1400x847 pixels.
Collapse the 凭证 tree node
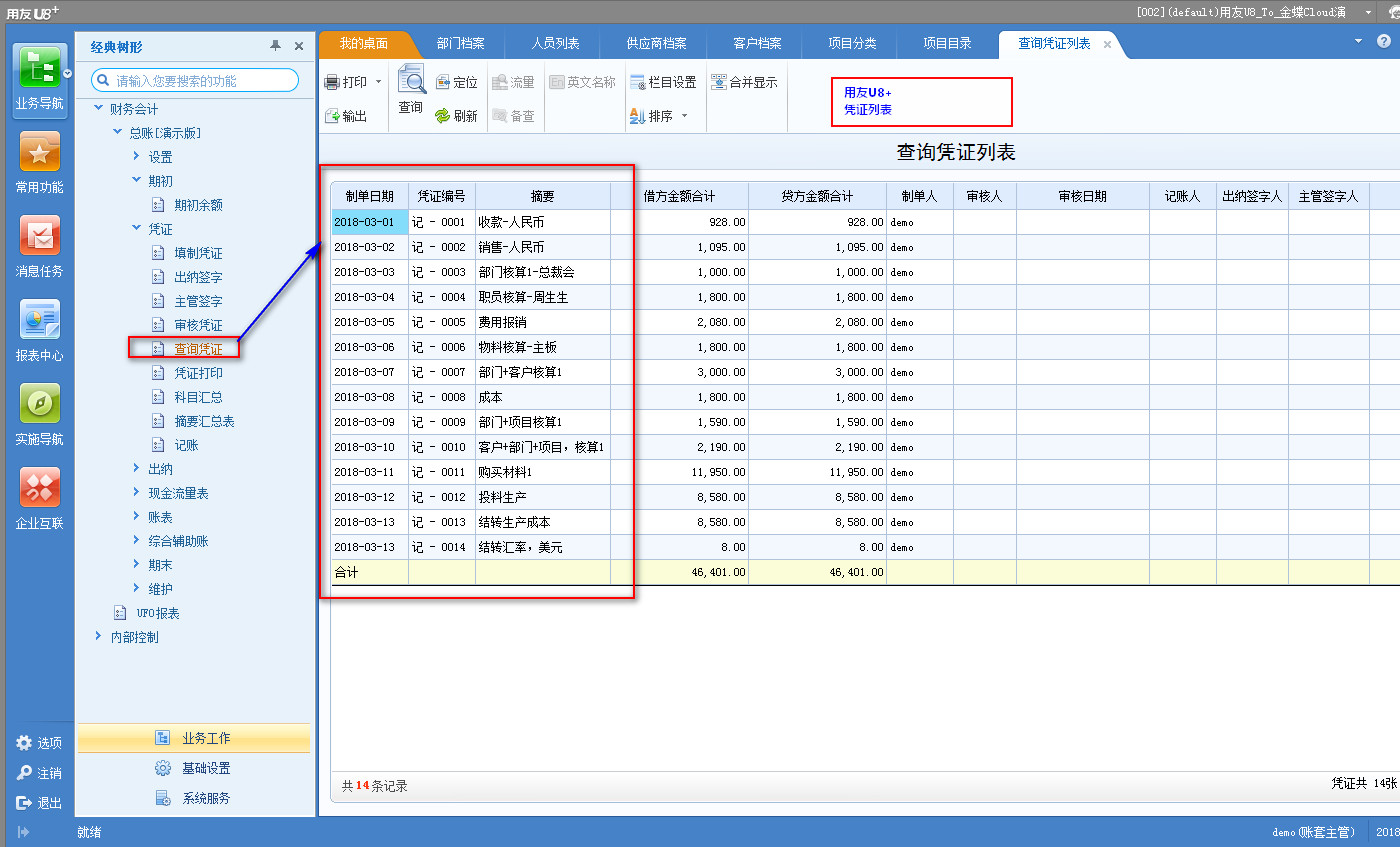[x=137, y=229]
